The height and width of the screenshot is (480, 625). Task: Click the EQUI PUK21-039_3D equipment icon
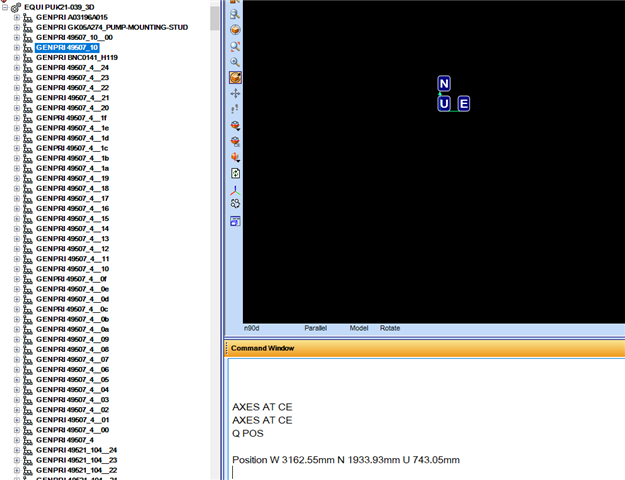tap(16, 7)
